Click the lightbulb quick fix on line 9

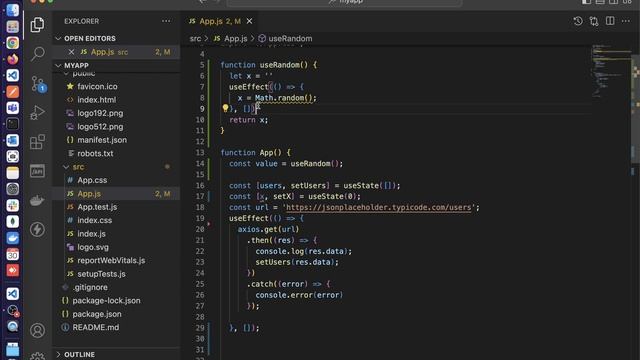(x=225, y=108)
